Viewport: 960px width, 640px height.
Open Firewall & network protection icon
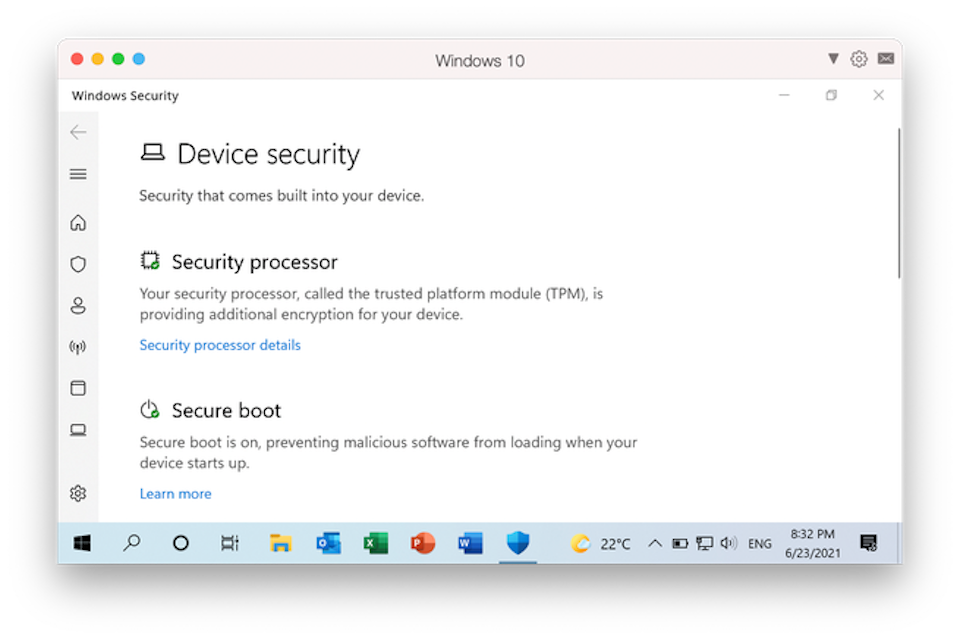coord(78,347)
